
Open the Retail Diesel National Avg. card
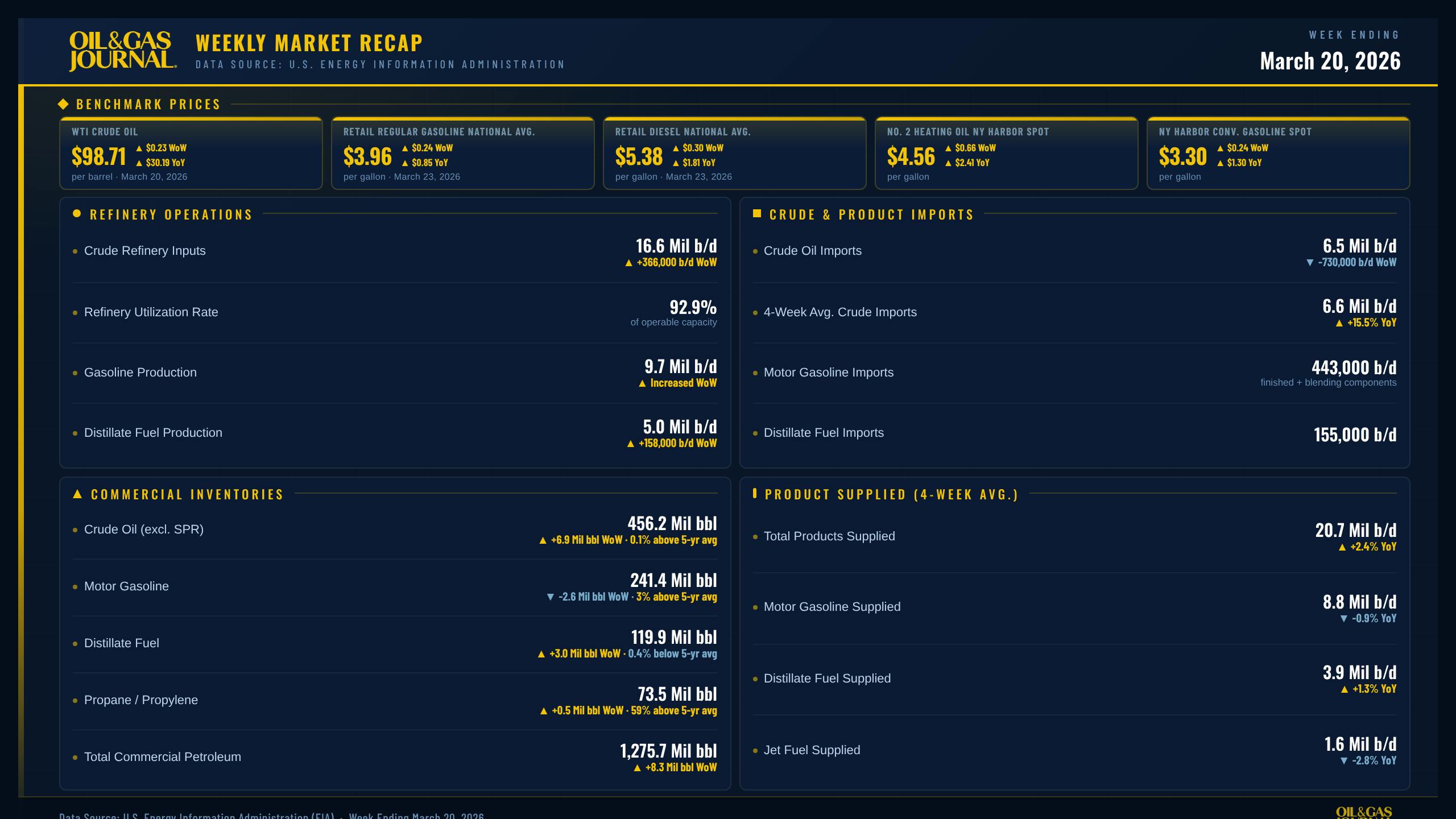click(734, 154)
